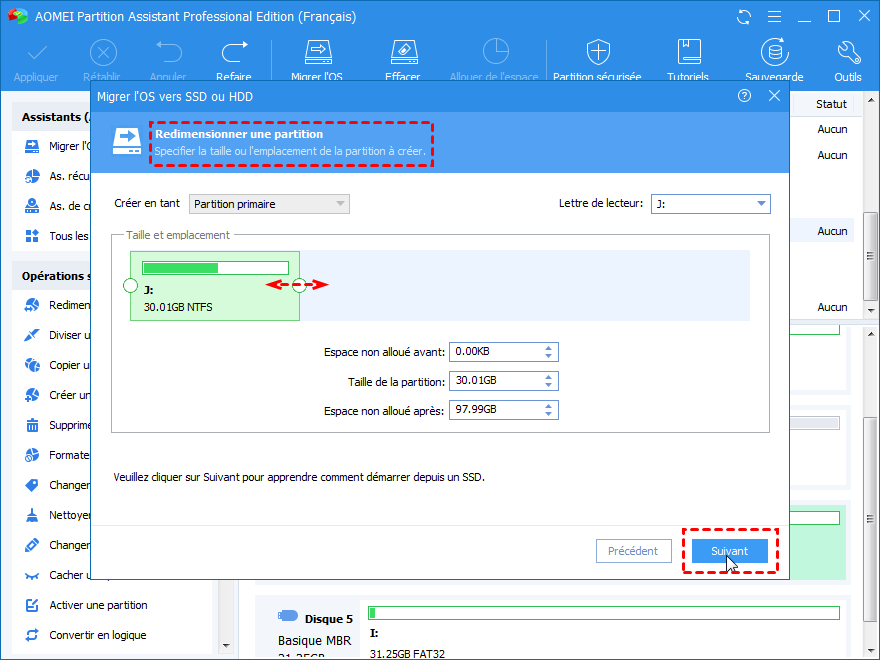
Task: Select the I: partition bar on Disque 5
Action: point(604,613)
